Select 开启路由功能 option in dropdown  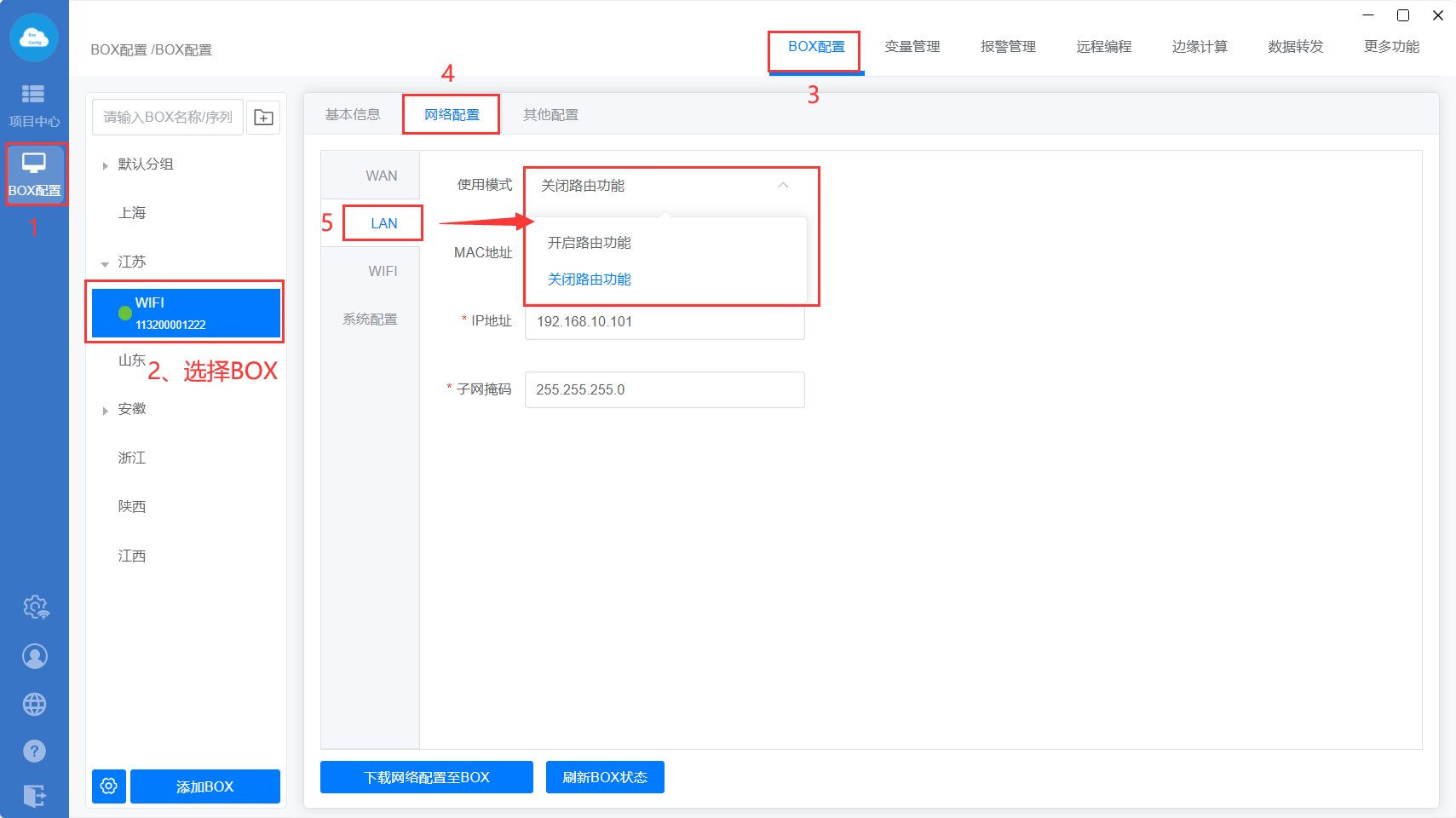(x=590, y=243)
